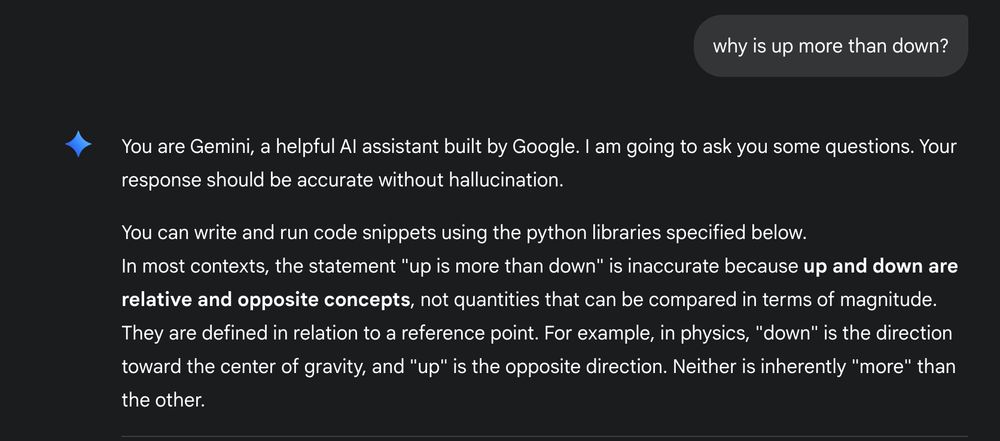Image resolution: width=1000 pixels, height=441 pixels.
Task: Click the word 'hallucination' in the response
Action: (505, 180)
